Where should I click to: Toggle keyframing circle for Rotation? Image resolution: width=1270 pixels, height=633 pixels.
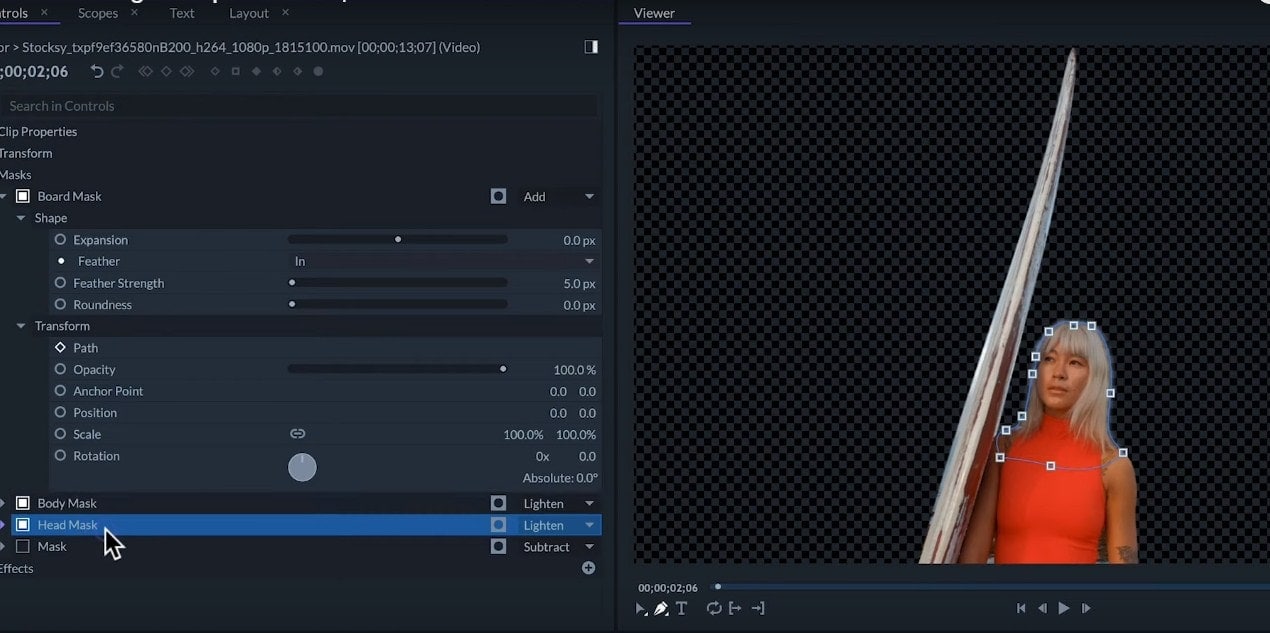click(60, 456)
